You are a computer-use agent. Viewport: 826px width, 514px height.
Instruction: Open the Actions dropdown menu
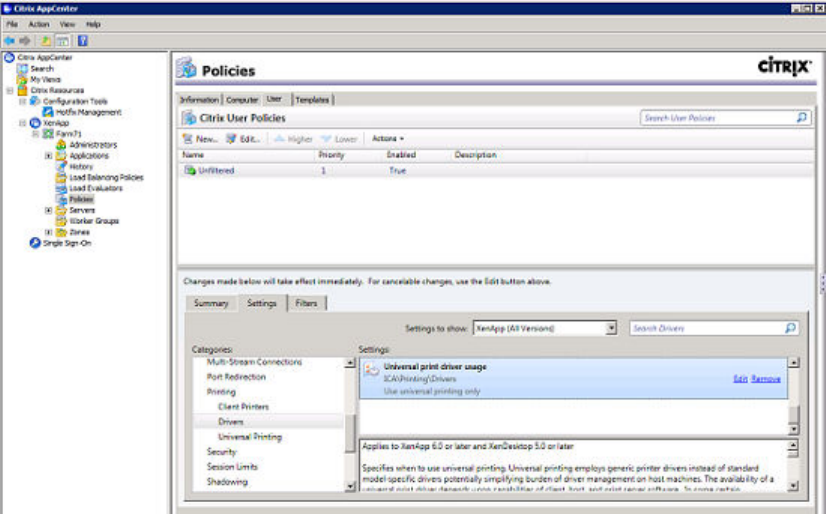click(388, 139)
